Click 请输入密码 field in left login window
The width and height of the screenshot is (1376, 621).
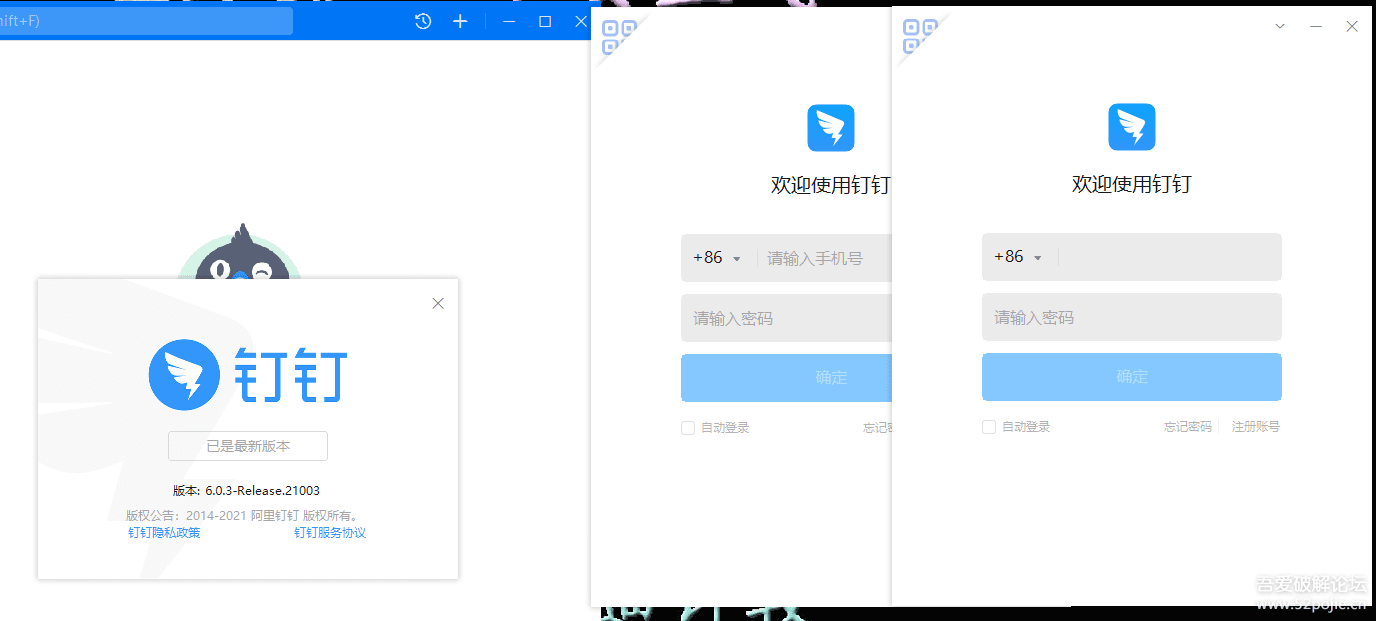[786, 319]
